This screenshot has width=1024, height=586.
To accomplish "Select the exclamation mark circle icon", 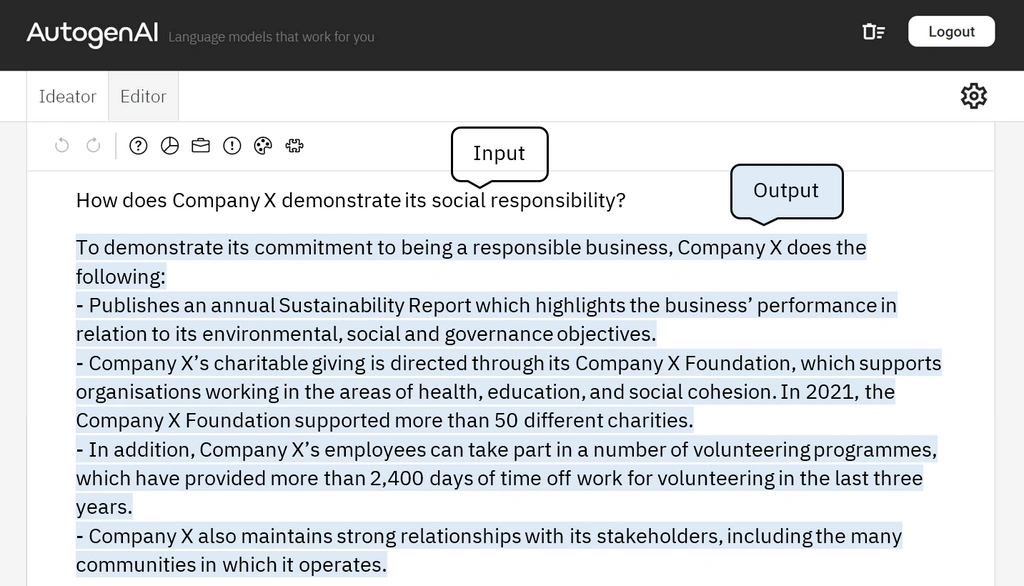I will 232,146.
